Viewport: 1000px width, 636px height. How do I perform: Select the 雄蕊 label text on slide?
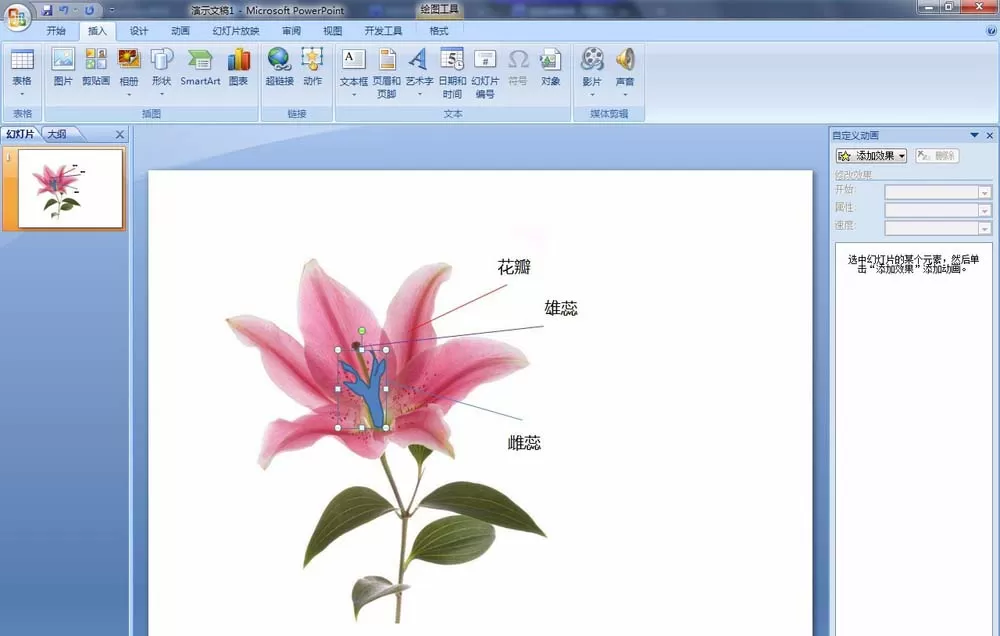coord(561,308)
